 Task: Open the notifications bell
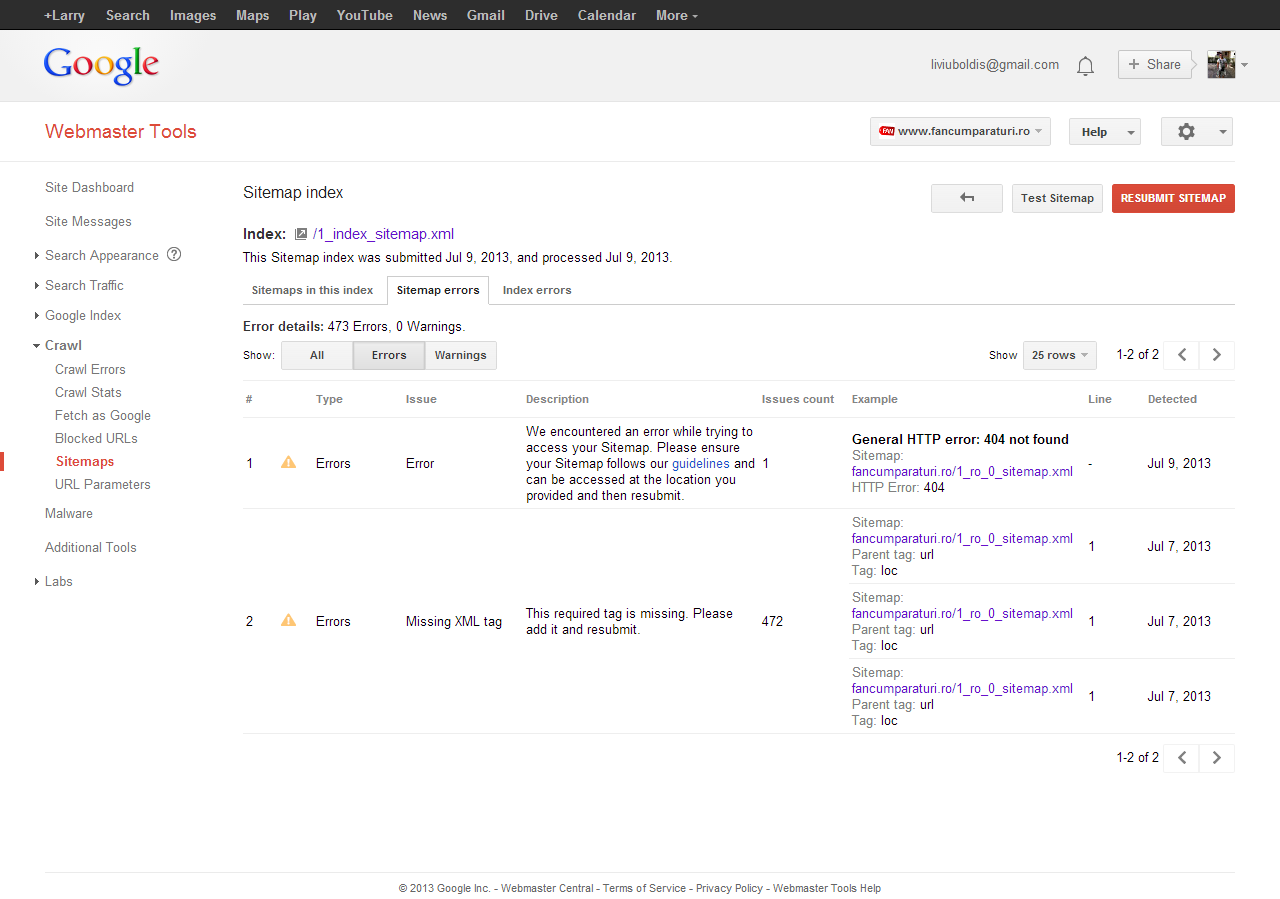coord(1085,66)
